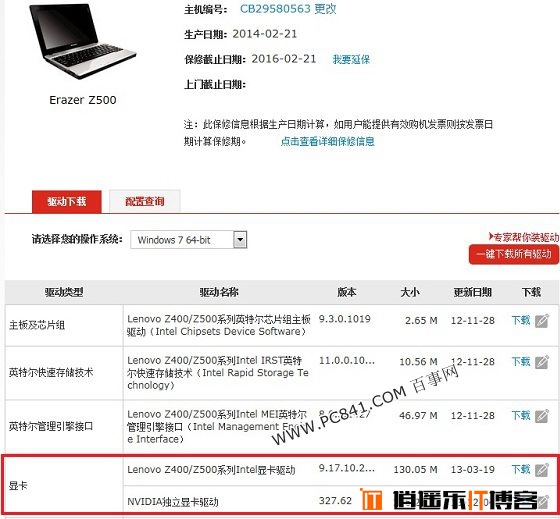
Task: Download the Z400/Z500 Intel显卡驱动
Action: click(521, 469)
